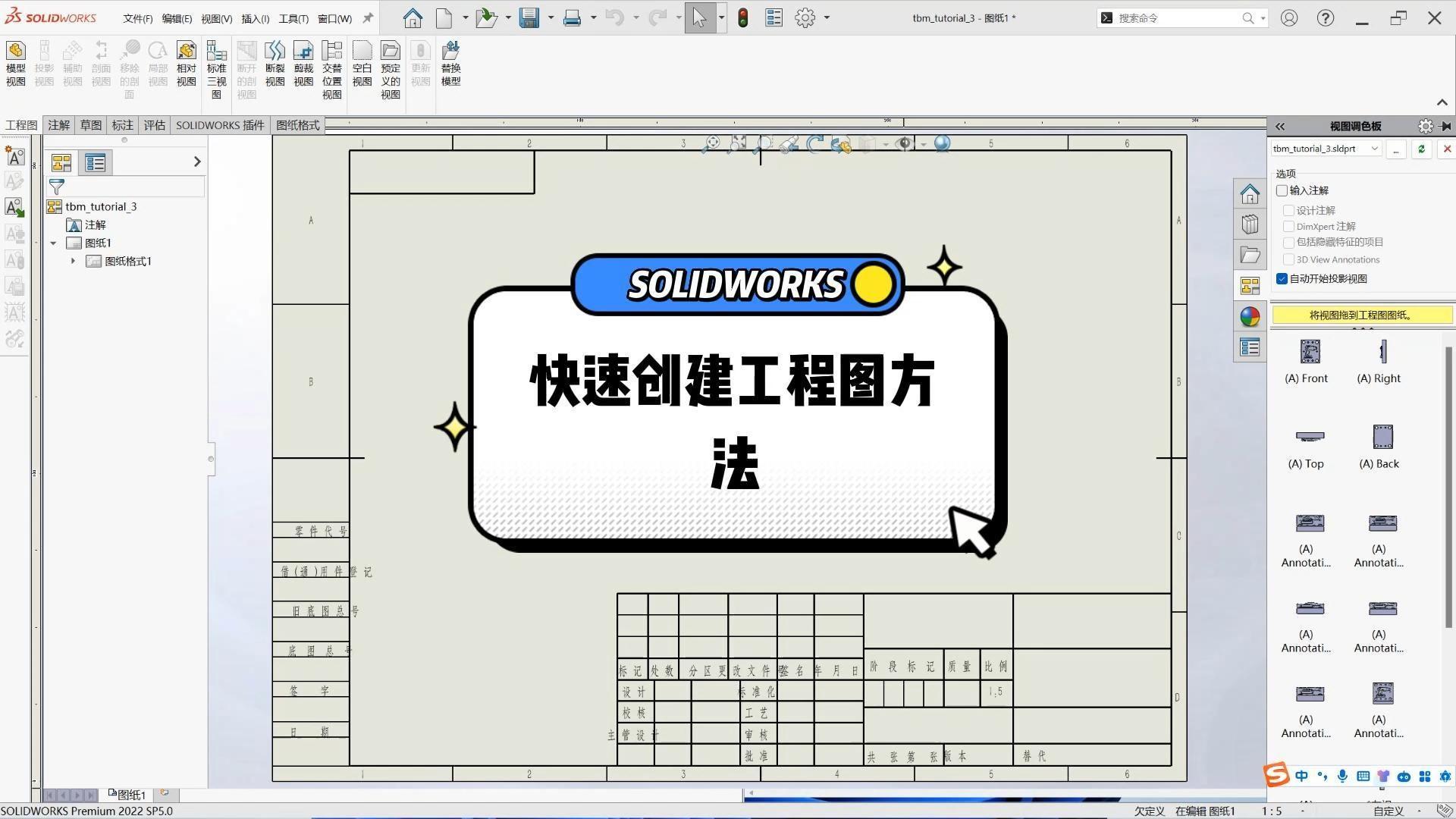Uncheck 自动开始投影视图 option
This screenshot has width=1456, height=819.
point(1282,279)
